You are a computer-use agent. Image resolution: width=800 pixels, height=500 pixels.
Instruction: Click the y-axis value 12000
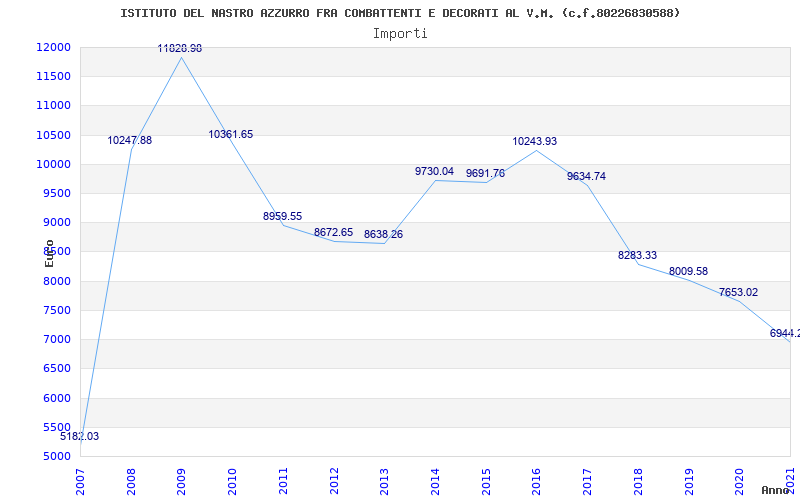click(x=53, y=47)
